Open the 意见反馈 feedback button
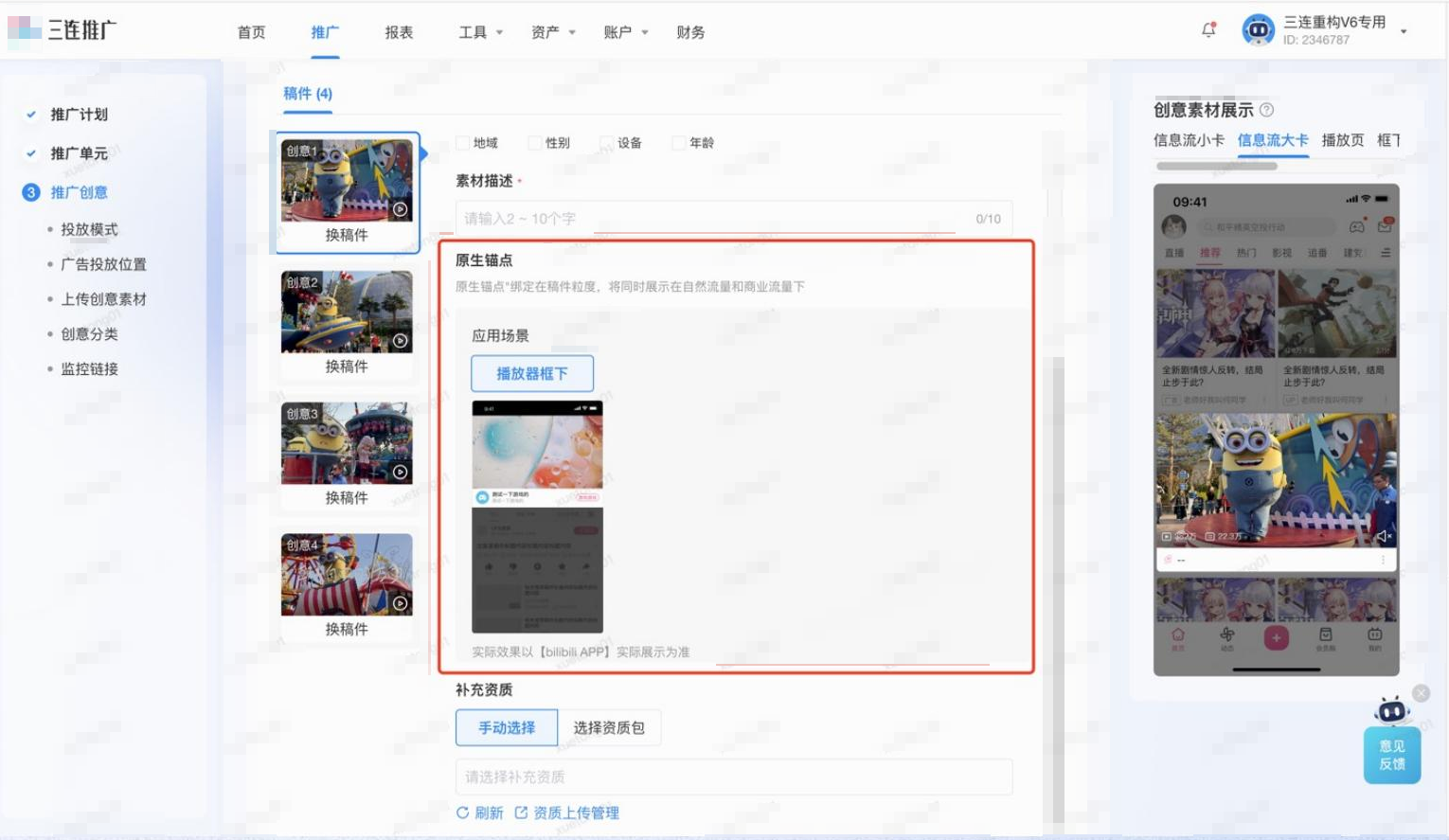 (1392, 756)
